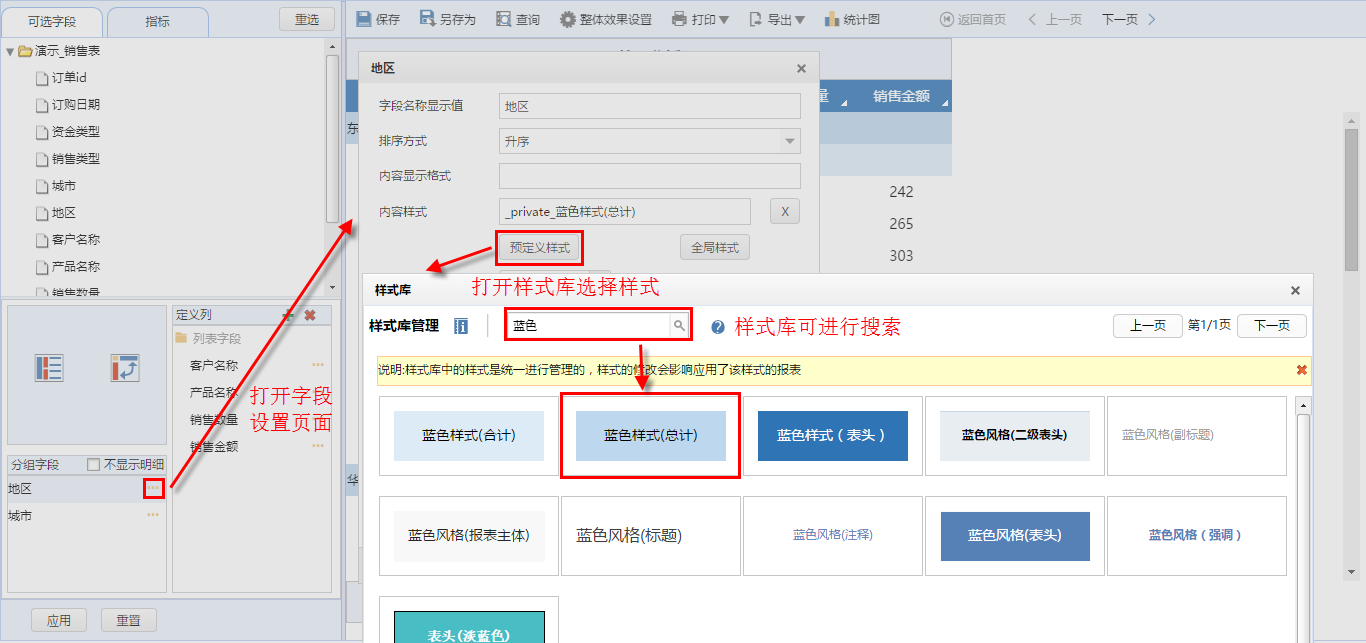Click the Save As (另存为) icon

[x=427, y=19]
